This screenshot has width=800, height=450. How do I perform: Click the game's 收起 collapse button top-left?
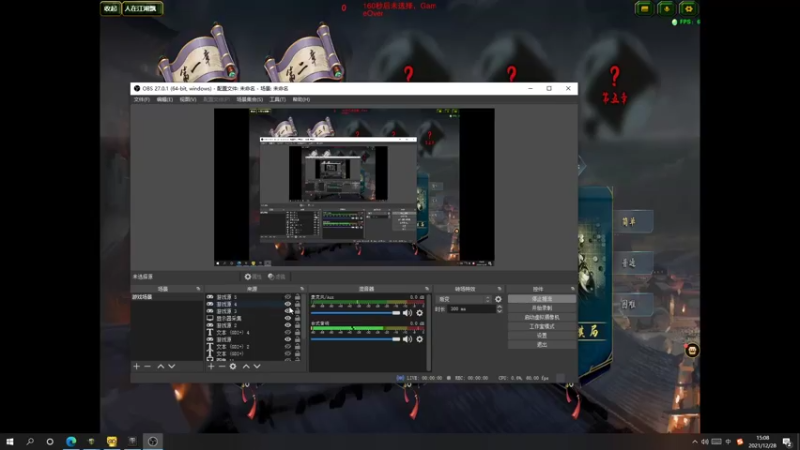(110, 9)
